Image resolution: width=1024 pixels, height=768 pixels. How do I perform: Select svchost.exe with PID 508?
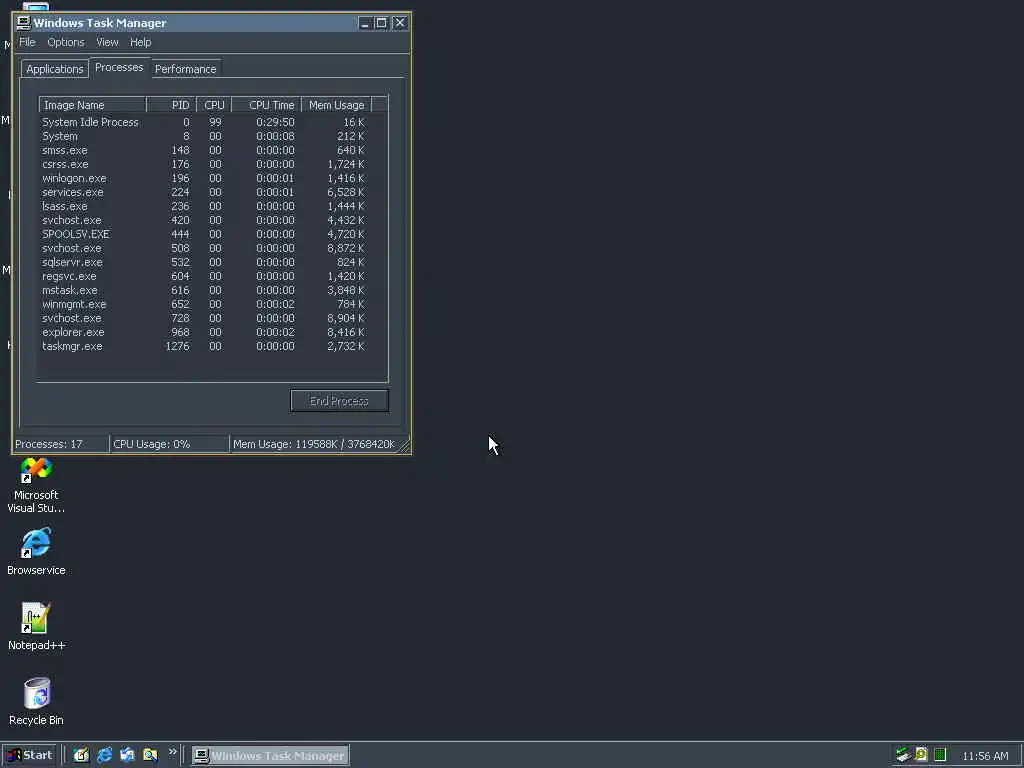[204, 248]
